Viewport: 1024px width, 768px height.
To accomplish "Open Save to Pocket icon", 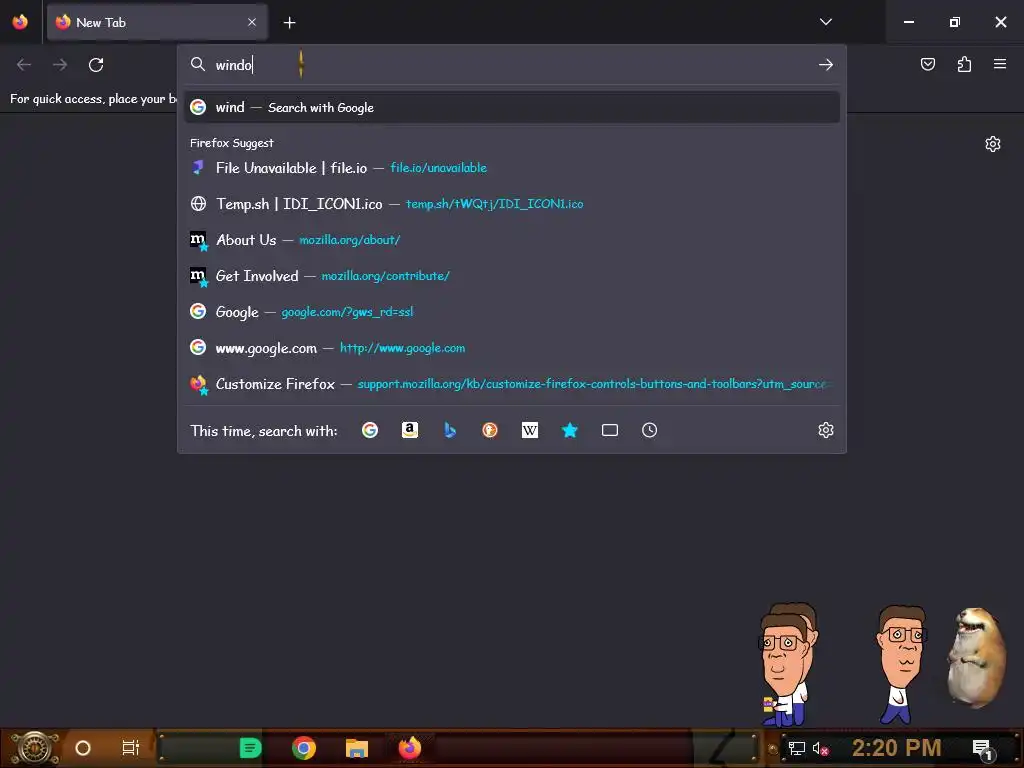I will point(928,64).
